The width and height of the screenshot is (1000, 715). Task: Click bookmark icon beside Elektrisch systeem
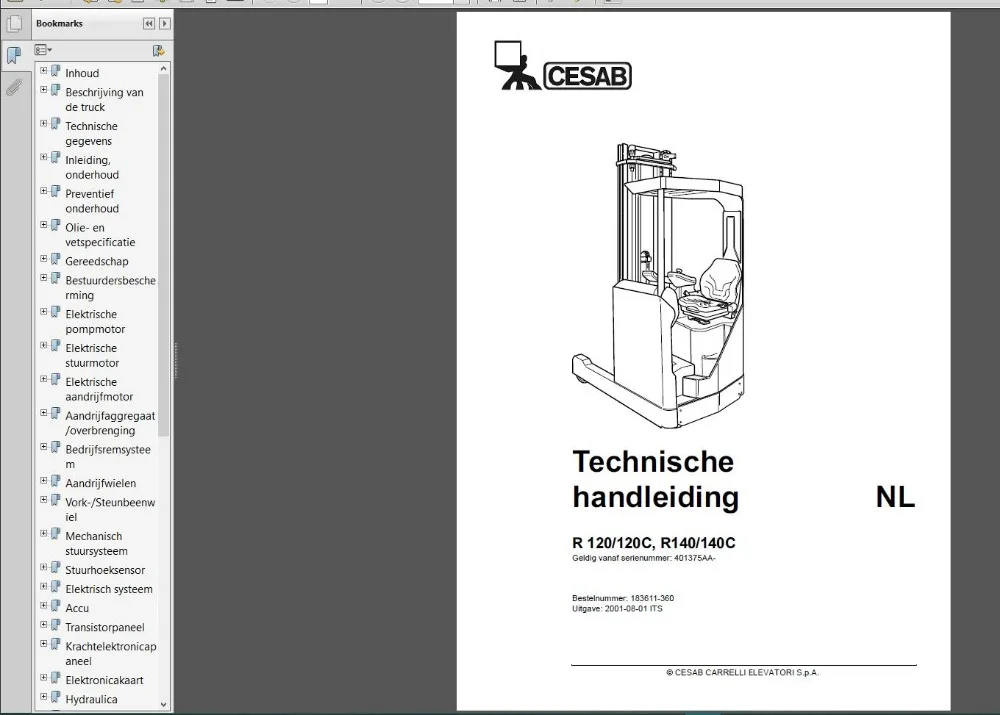55,587
